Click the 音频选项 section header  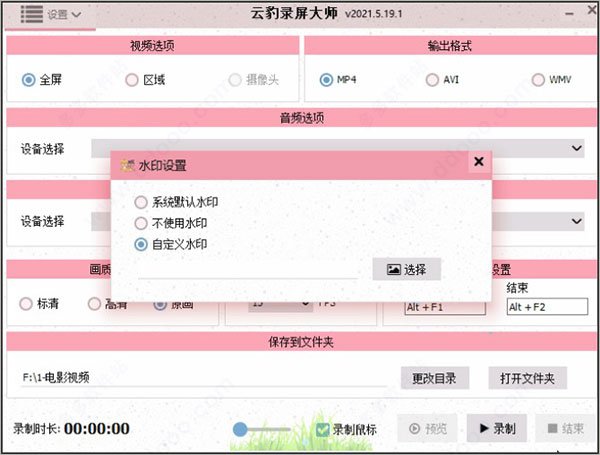pos(302,118)
